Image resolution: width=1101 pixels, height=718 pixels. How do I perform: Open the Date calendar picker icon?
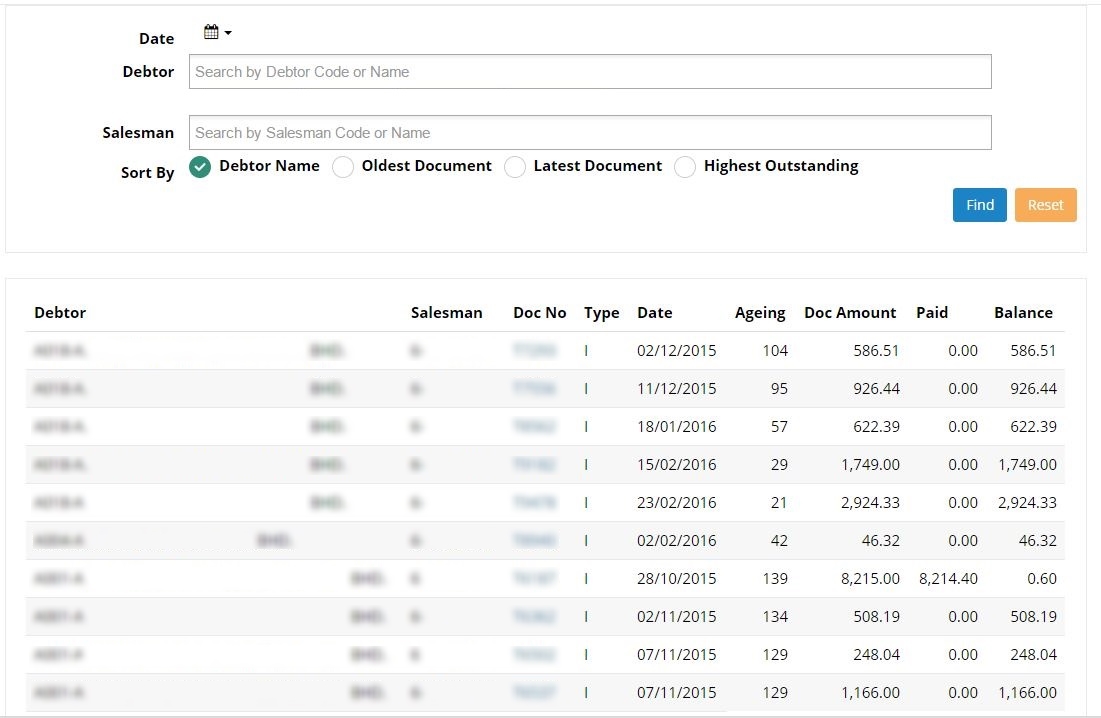(x=217, y=32)
